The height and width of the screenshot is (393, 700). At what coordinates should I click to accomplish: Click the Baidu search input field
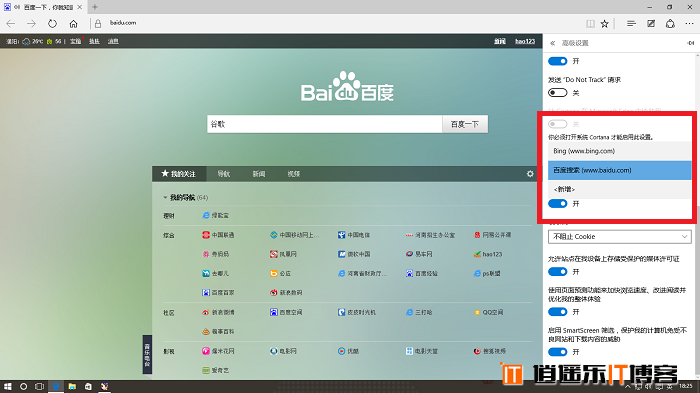click(325, 124)
